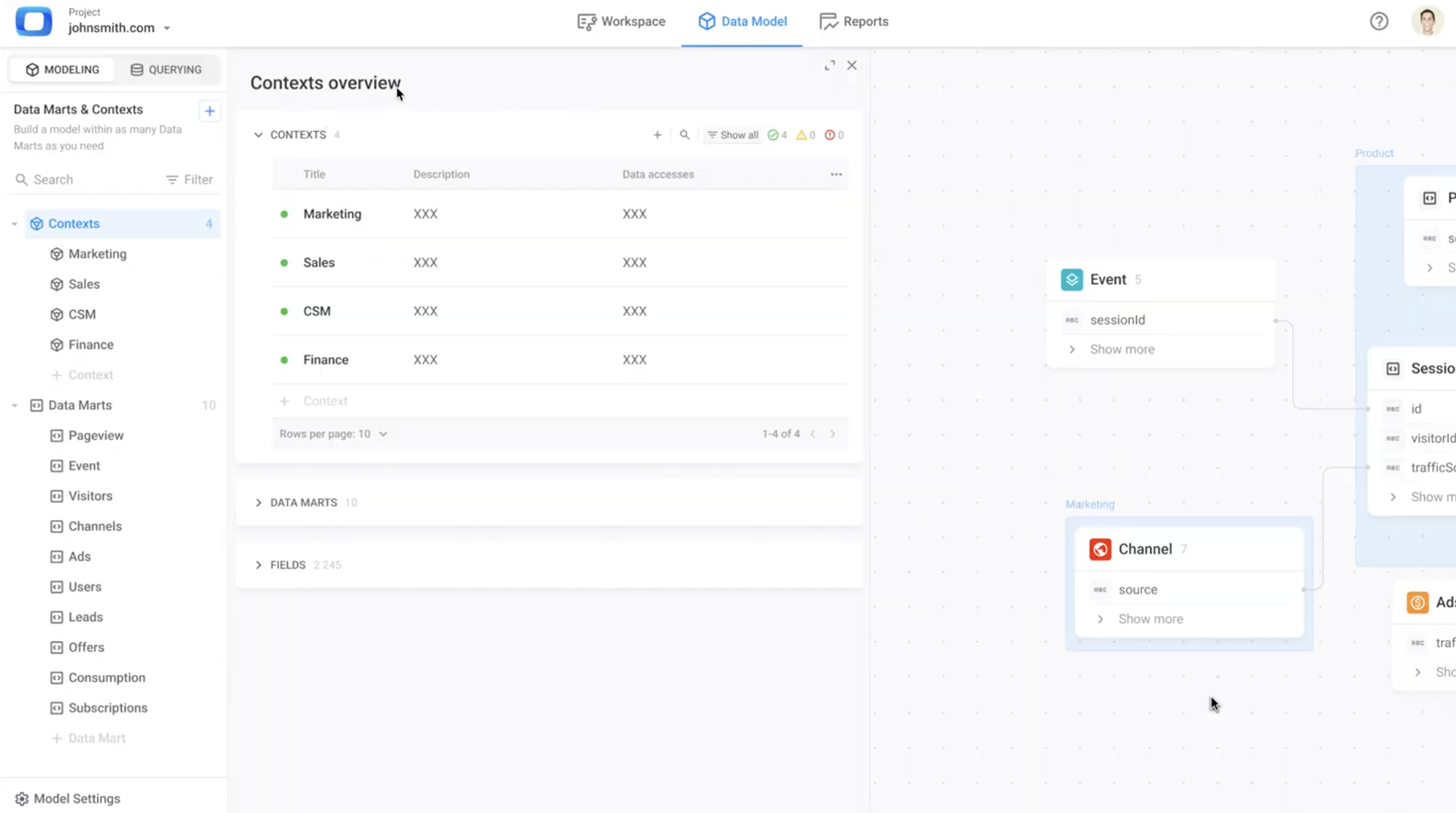Switch to the Reports tab

[854, 21]
